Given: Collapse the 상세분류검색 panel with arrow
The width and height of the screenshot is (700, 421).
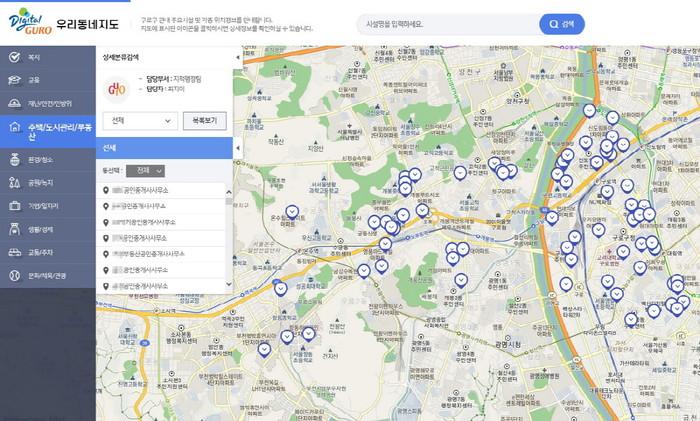Looking at the screenshot, I should (x=238, y=57).
